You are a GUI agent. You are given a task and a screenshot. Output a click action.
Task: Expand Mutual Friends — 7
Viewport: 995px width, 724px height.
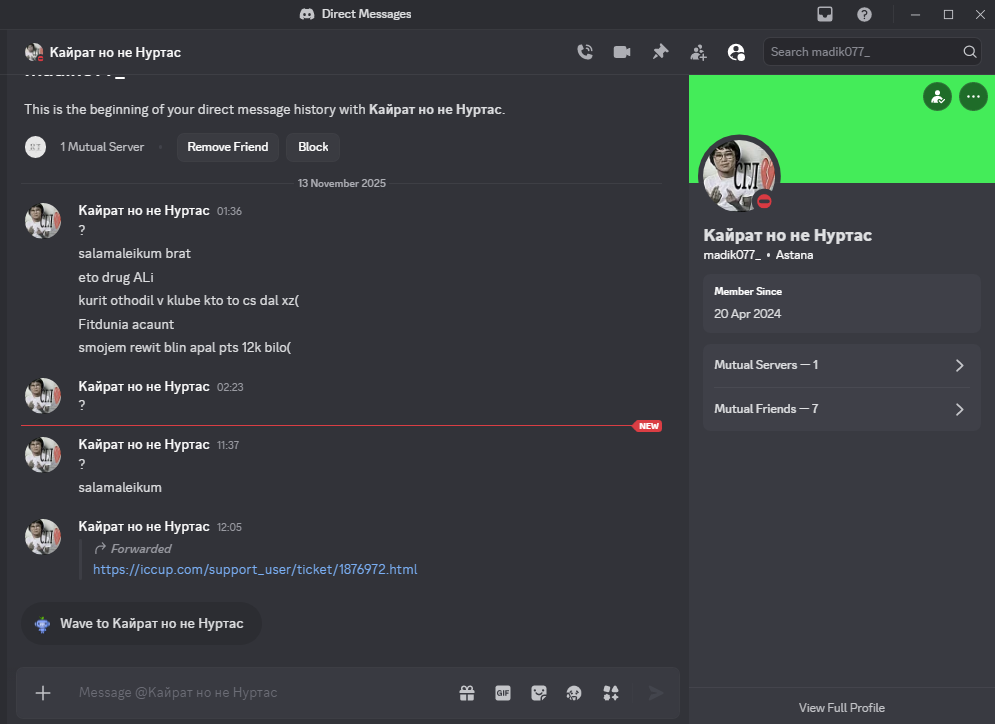point(841,409)
